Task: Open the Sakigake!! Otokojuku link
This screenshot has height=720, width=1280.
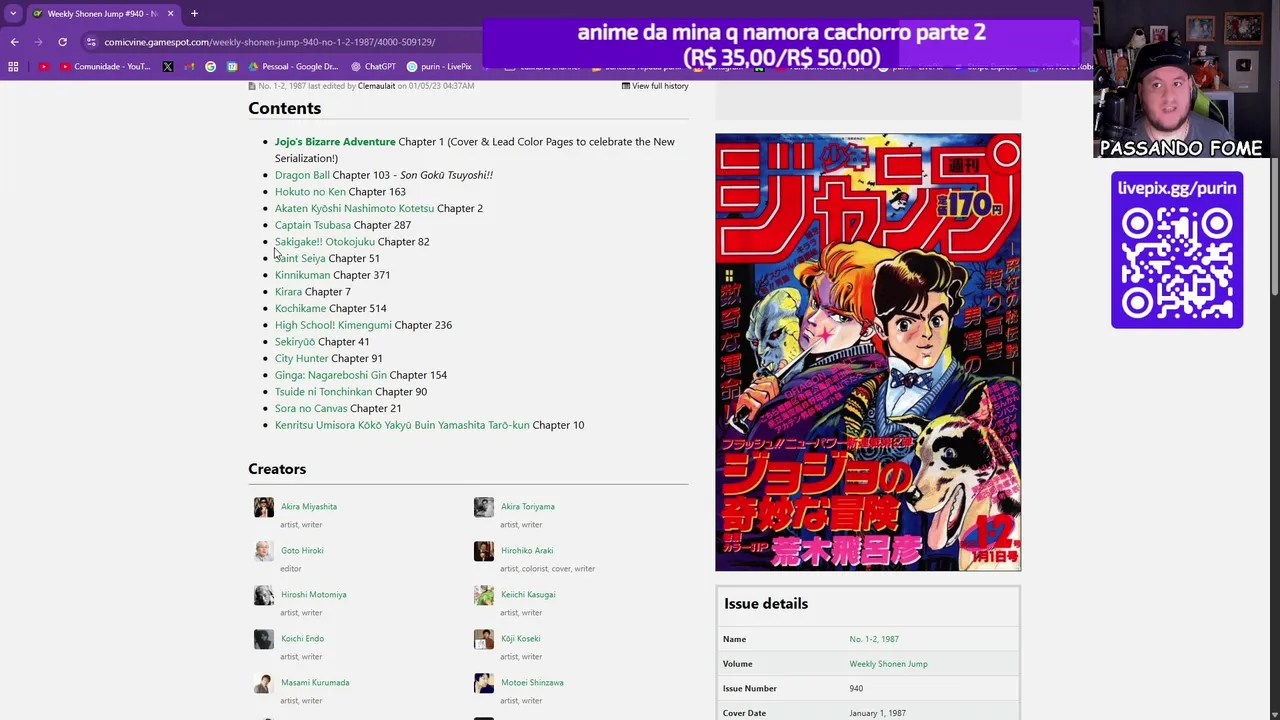Action: click(x=325, y=242)
